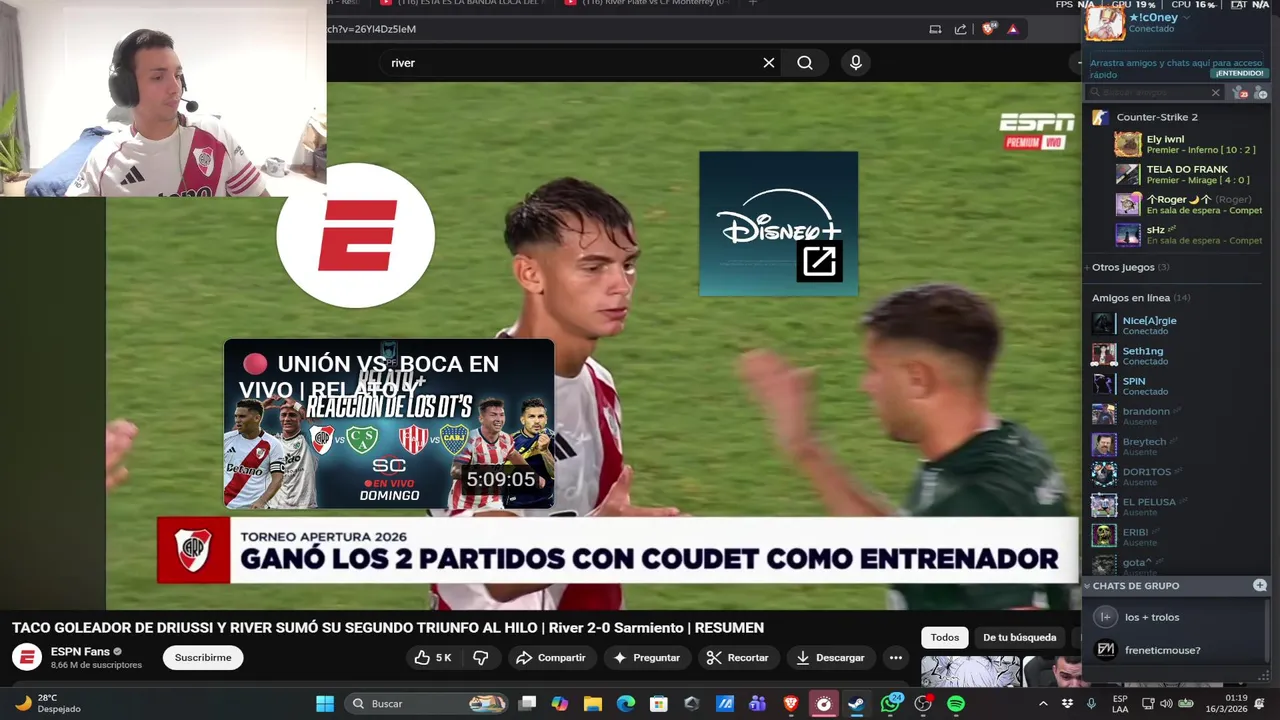Open WhatsApp from the taskbar
The height and width of the screenshot is (720, 1280).
[x=890, y=704]
